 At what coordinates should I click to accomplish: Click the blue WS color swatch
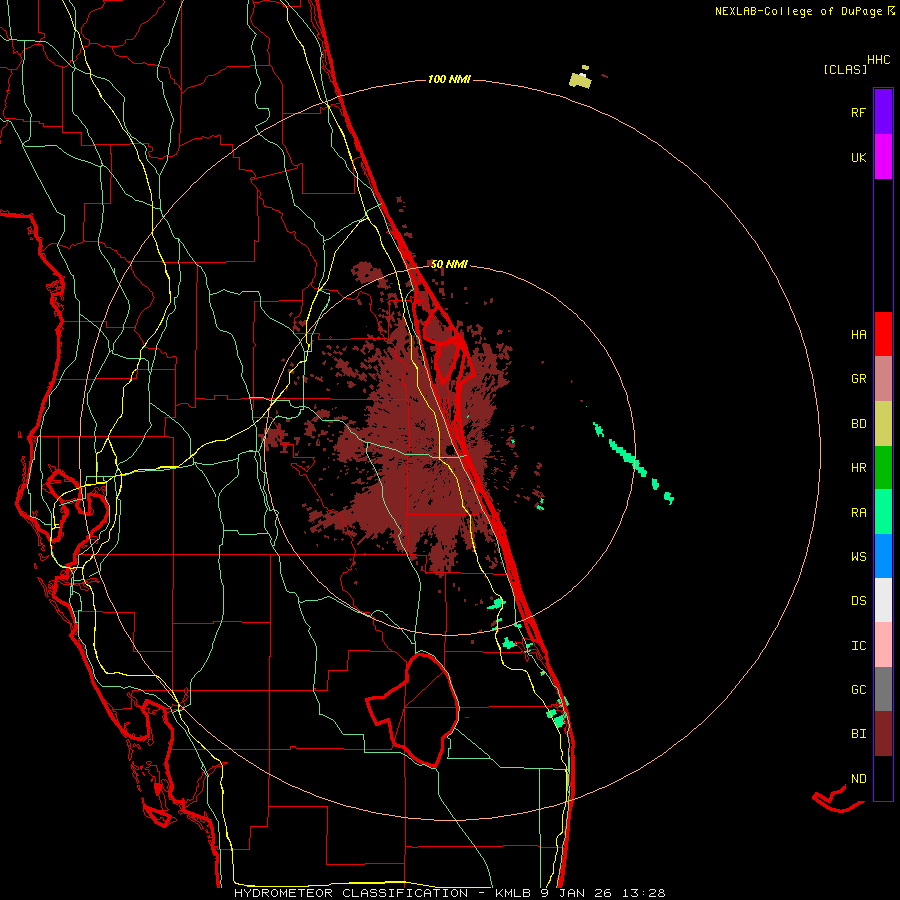(883, 556)
